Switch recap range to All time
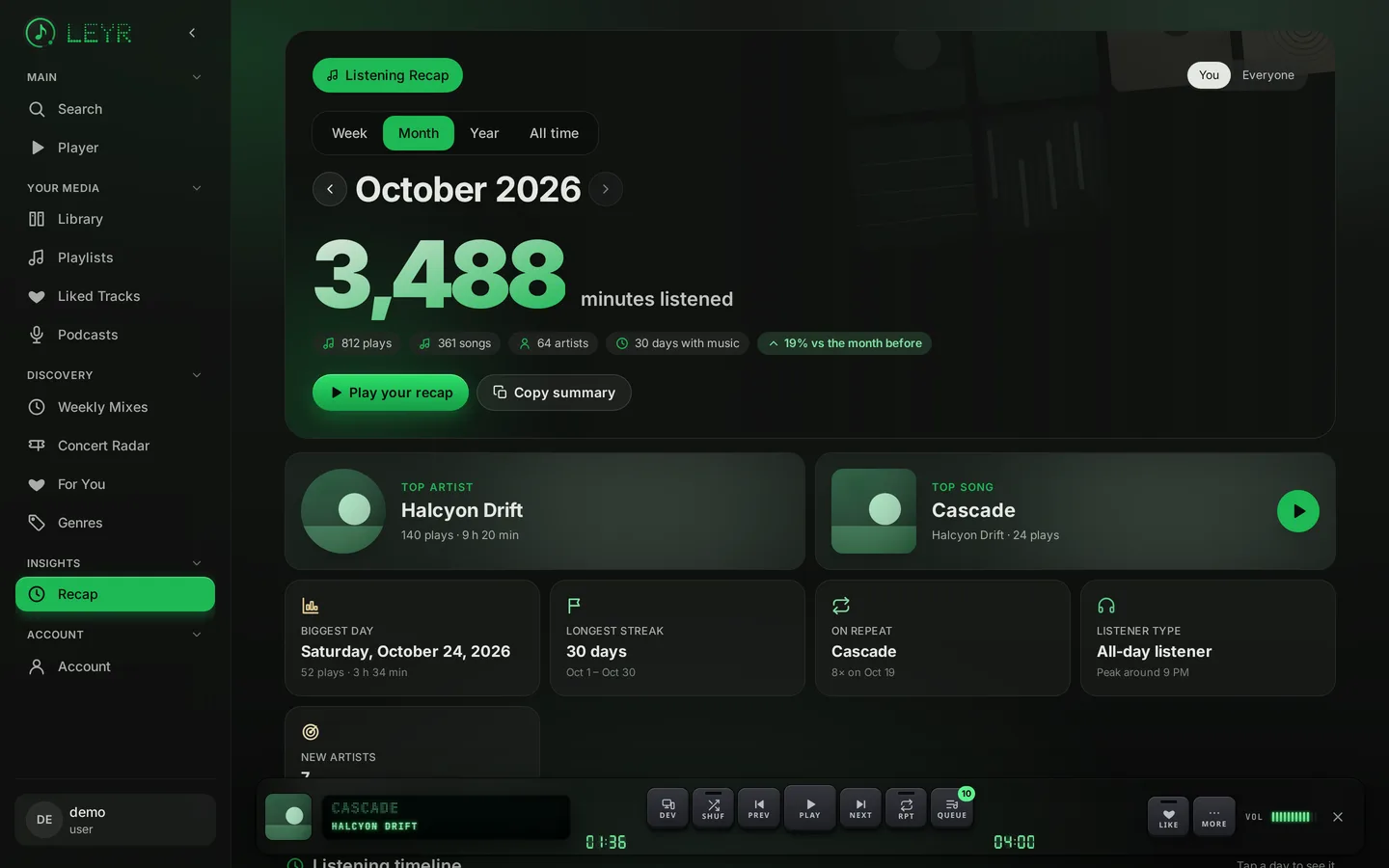The image size is (1389, 868). click(x=554, y=133)
